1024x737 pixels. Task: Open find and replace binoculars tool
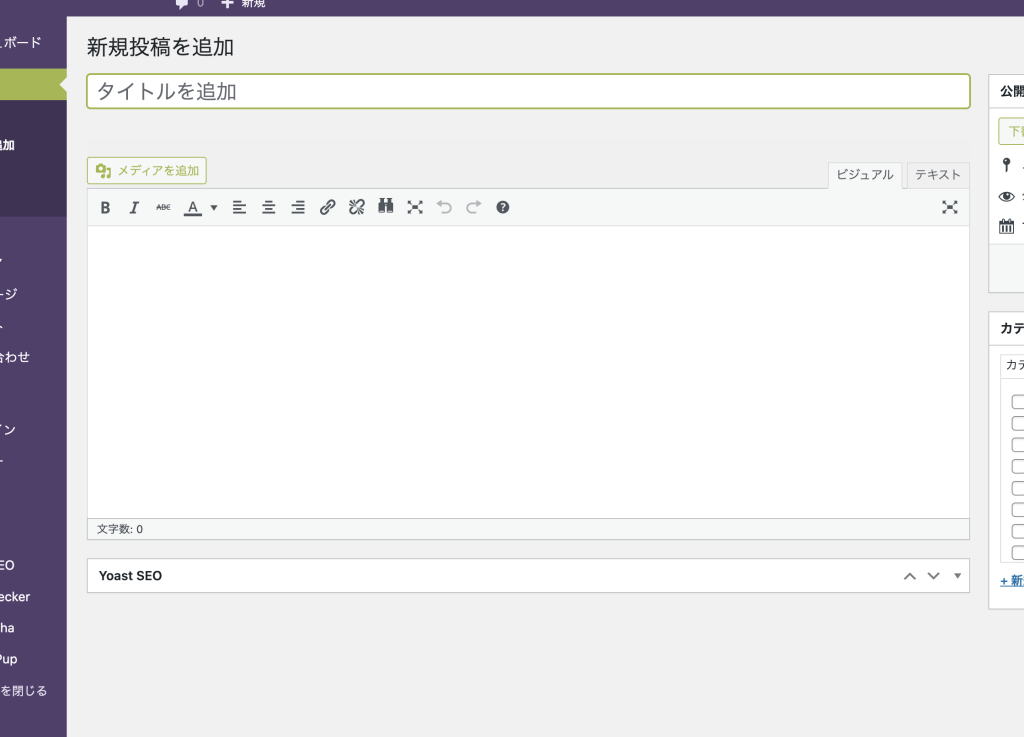(x=386, y=207)
